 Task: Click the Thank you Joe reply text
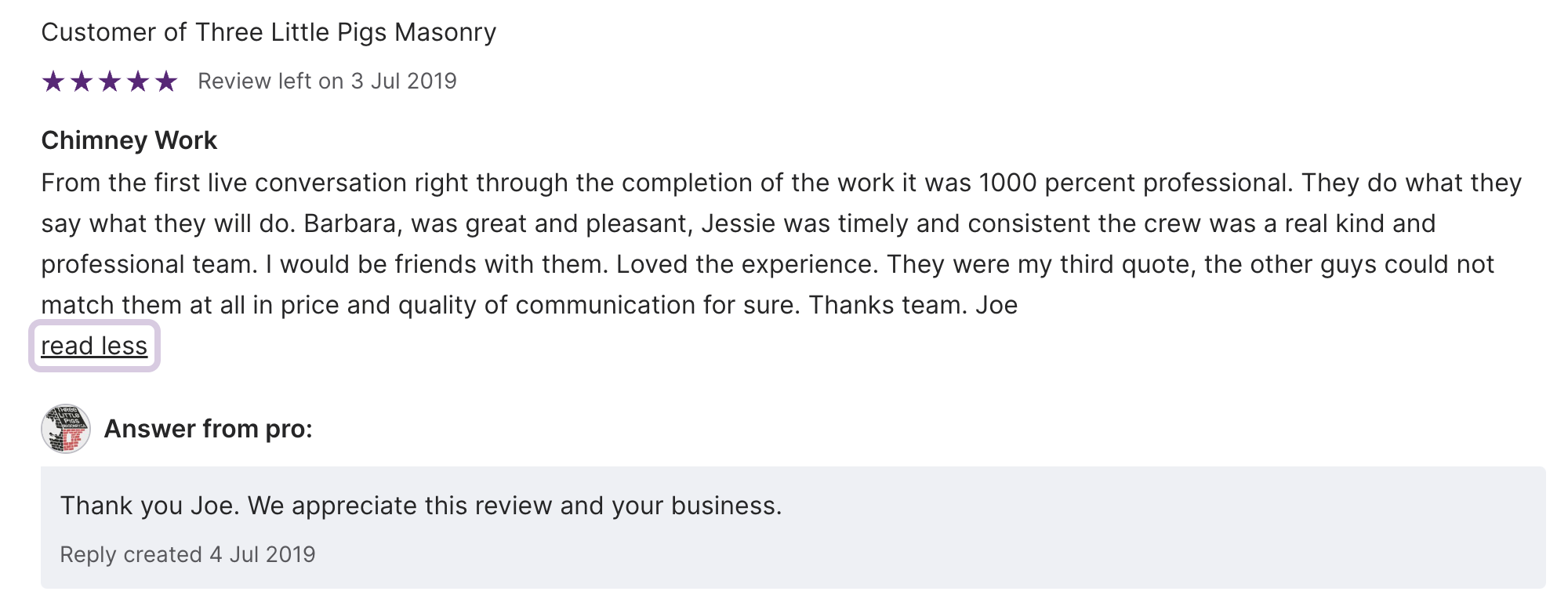[x=421, y=506]
